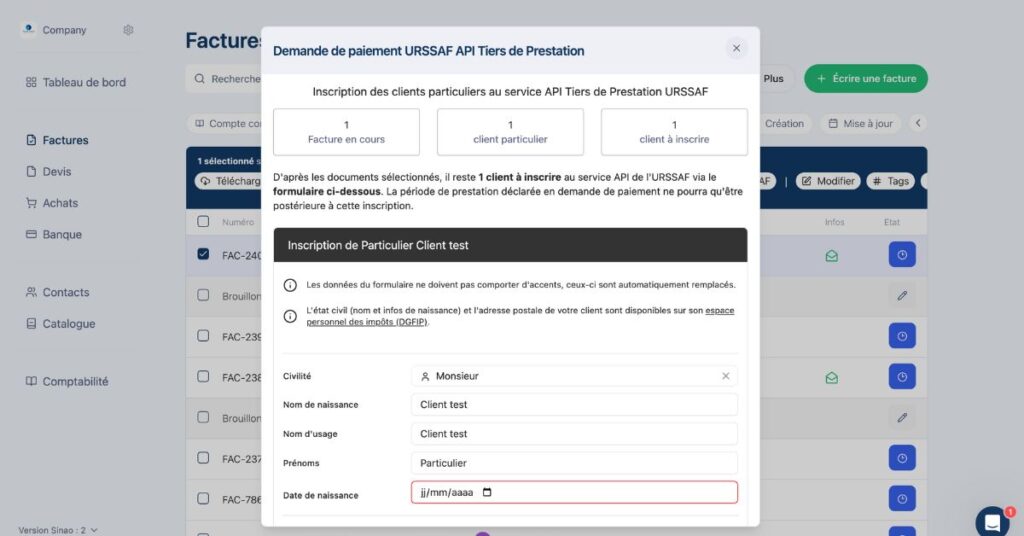Open the chat support bubble
Viewport: 1024px width, 536px height.
pos(992,522)
